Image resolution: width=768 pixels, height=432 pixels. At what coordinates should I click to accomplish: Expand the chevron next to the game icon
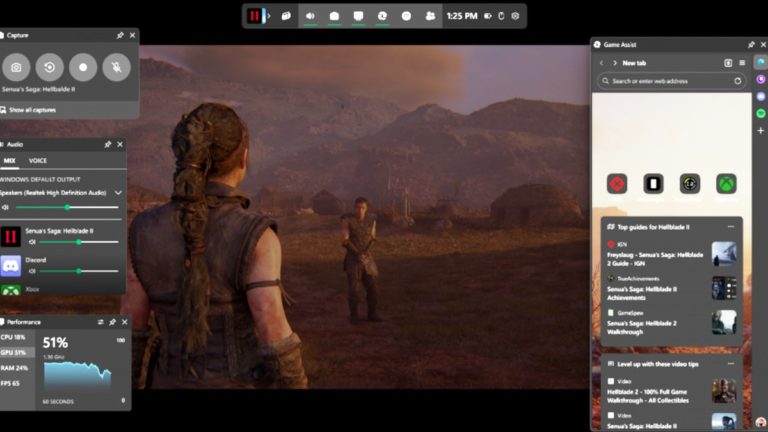tap(268, 16)
